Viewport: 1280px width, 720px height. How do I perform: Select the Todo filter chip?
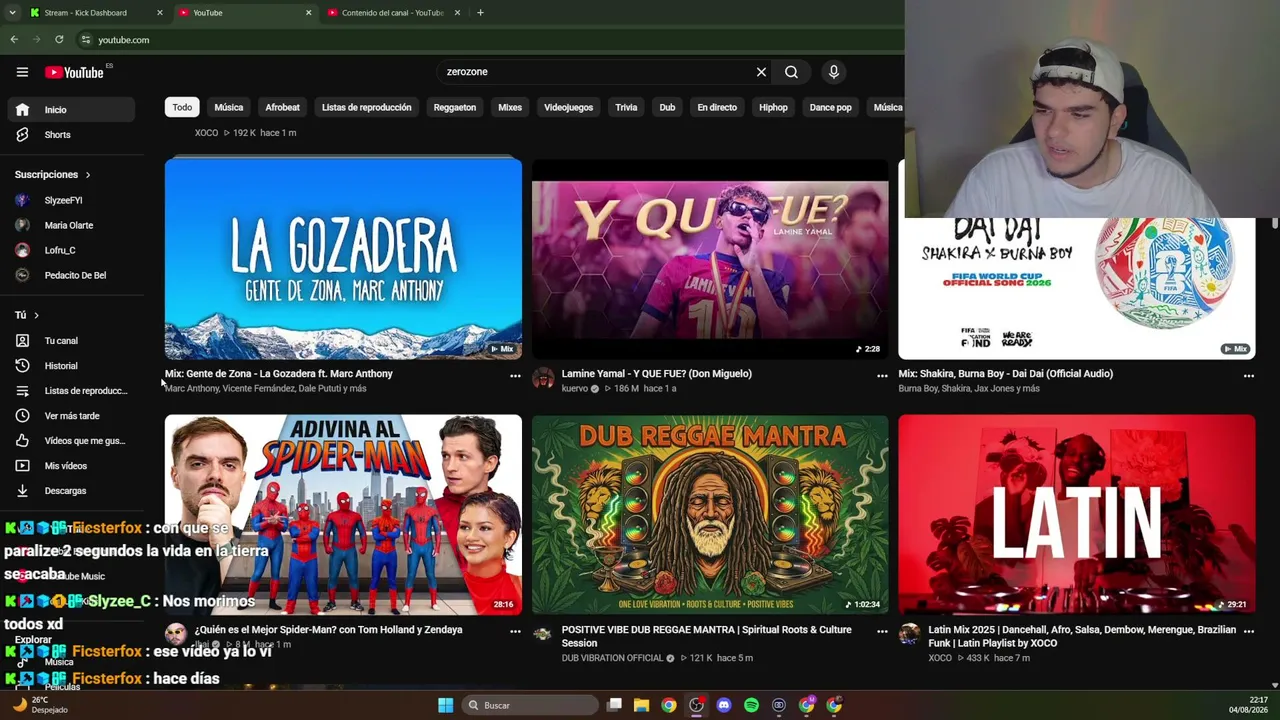coord(182,107)
